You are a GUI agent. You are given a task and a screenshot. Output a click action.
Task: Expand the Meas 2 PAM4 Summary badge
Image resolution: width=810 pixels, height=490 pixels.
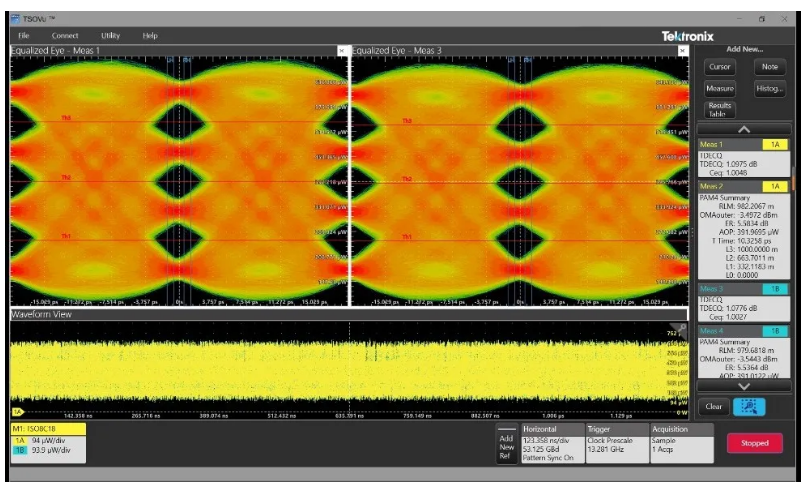743,230
